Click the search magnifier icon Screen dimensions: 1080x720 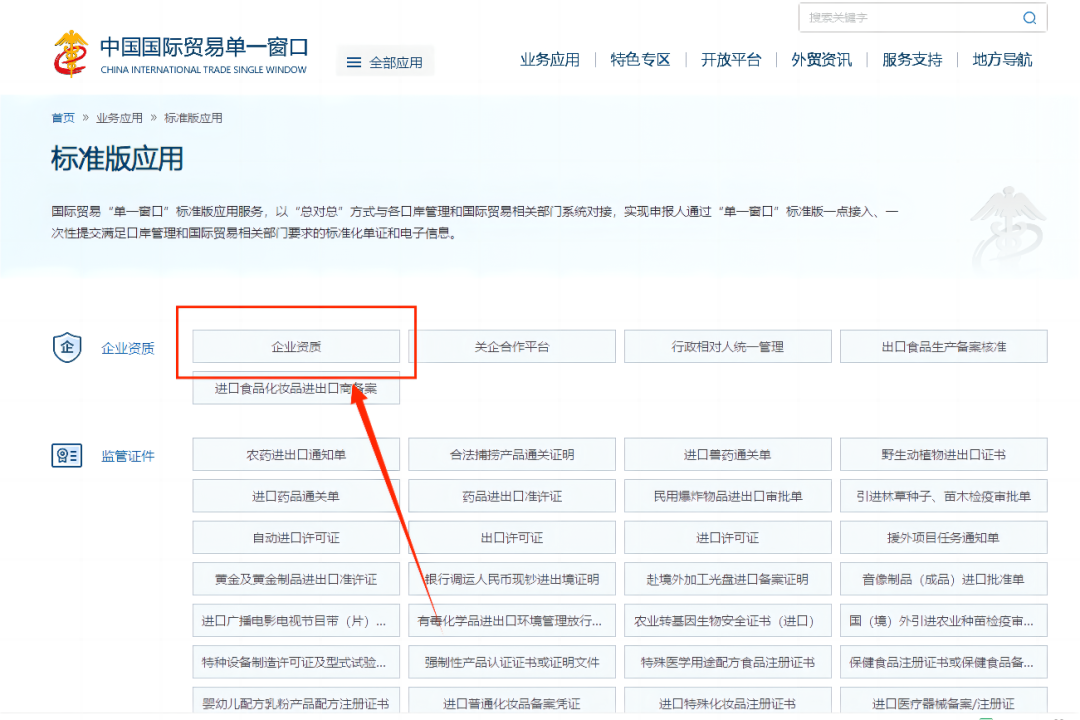(x=1028, y=18)
